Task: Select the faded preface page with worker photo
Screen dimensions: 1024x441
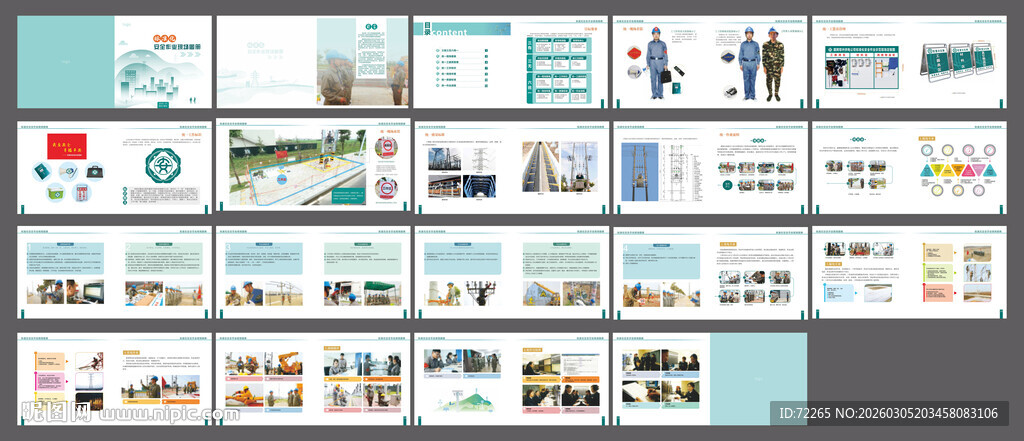Action: coord(312,62)
